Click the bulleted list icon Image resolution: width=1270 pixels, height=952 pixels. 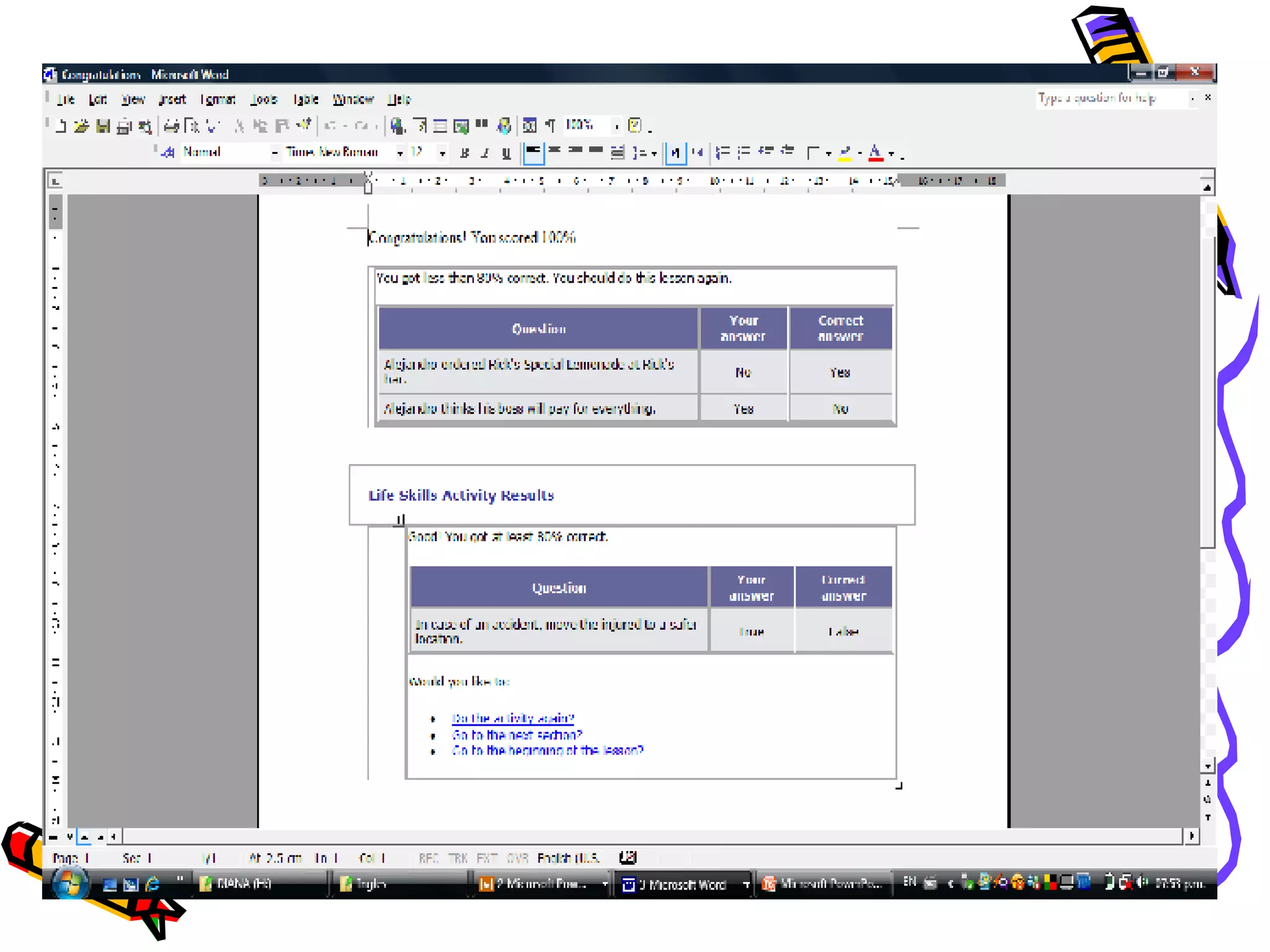[x=744, y=152]
